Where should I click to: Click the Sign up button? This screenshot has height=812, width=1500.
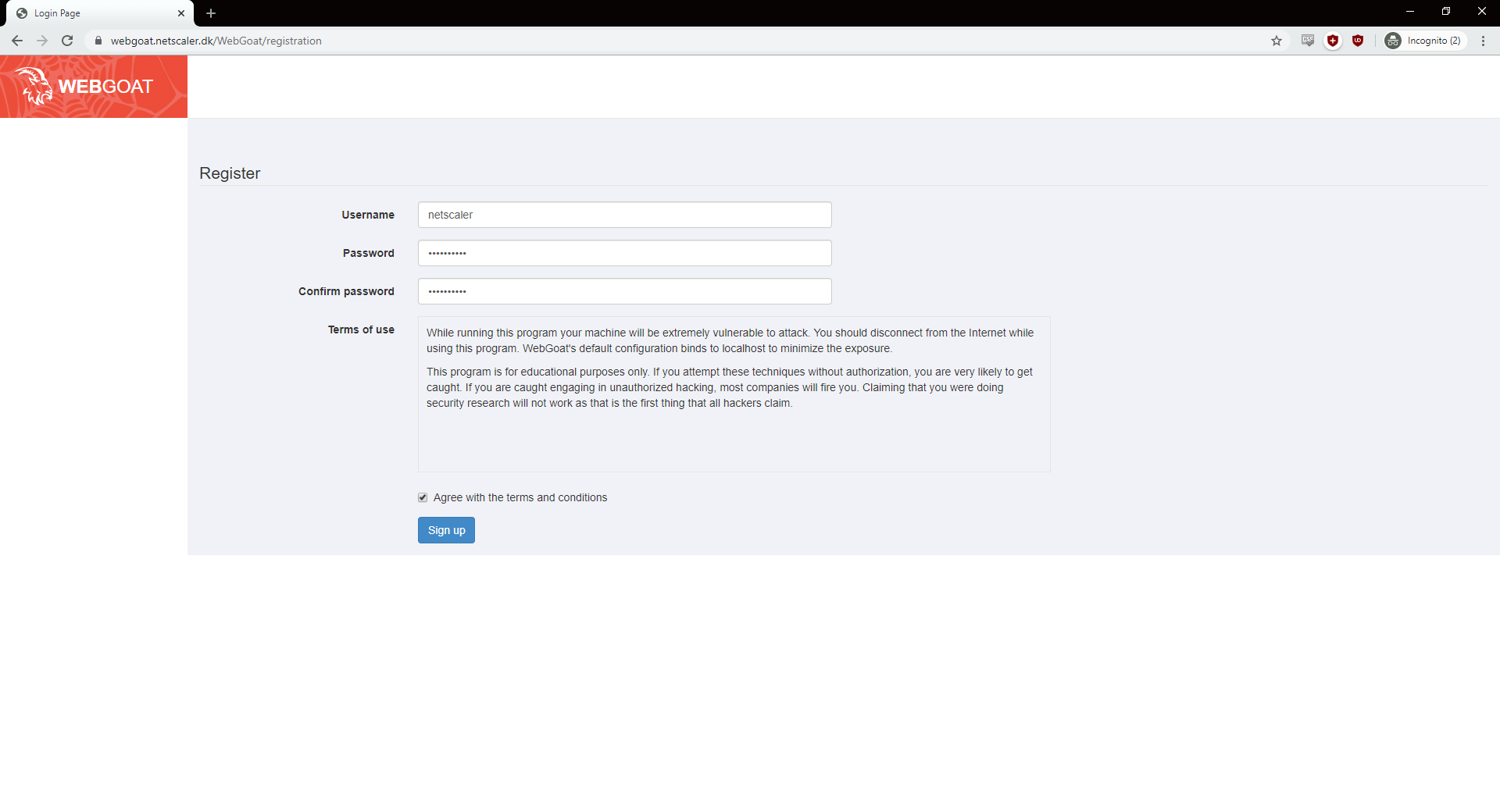click(446, 530)
